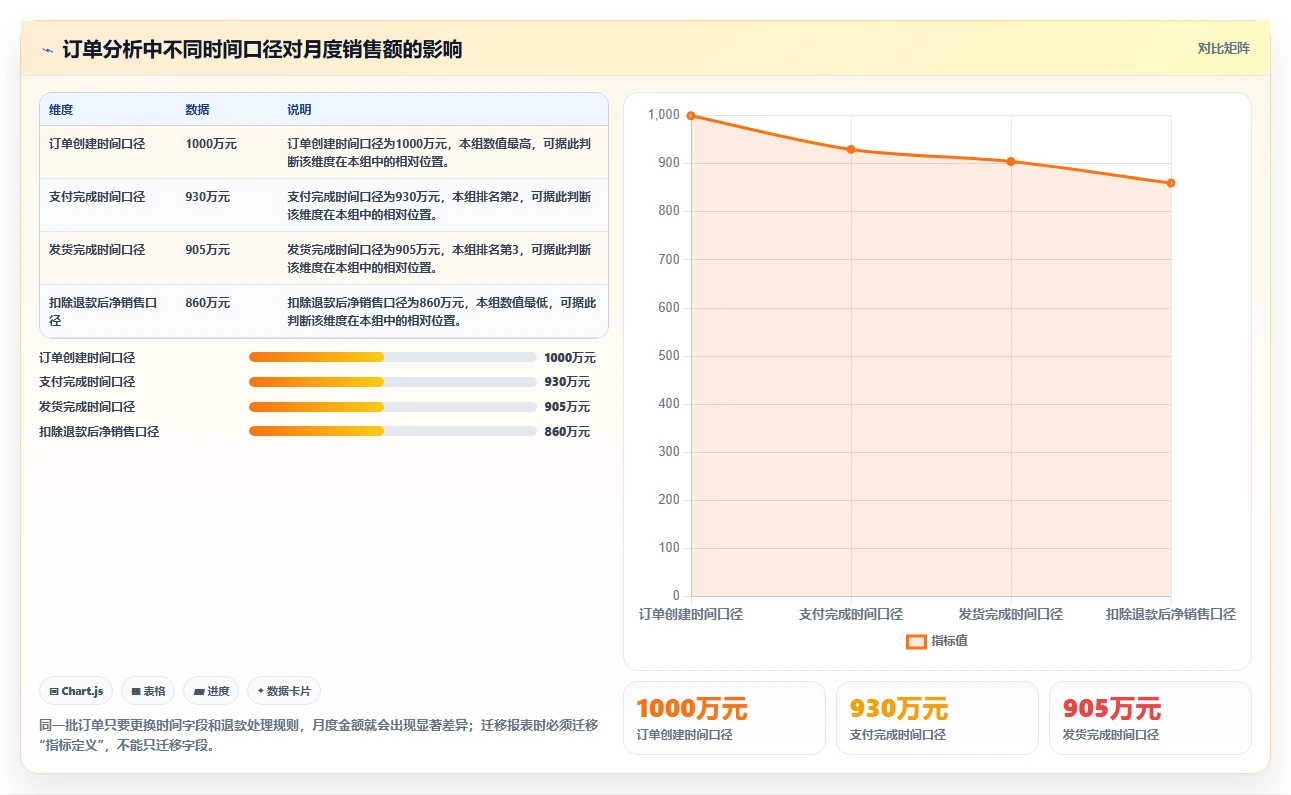Click progress list label 发货完成时间口径
1291x795 pixels.
click(87, 407)
